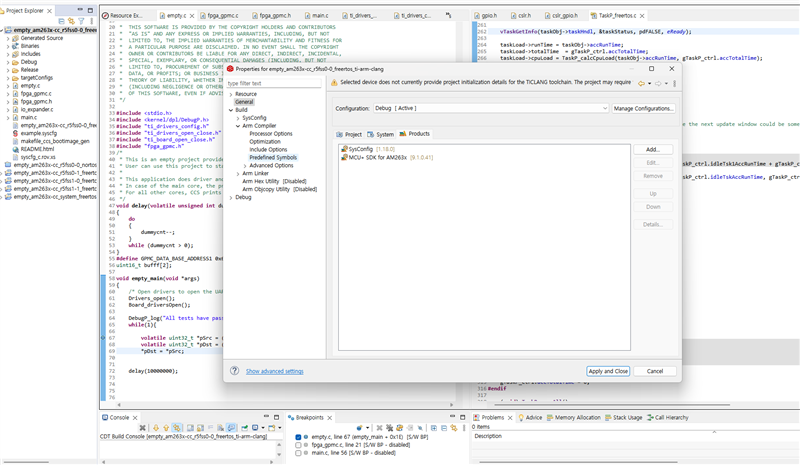Switch to the System tab
This screenshot has width=800, height=465.
[381, 134]
